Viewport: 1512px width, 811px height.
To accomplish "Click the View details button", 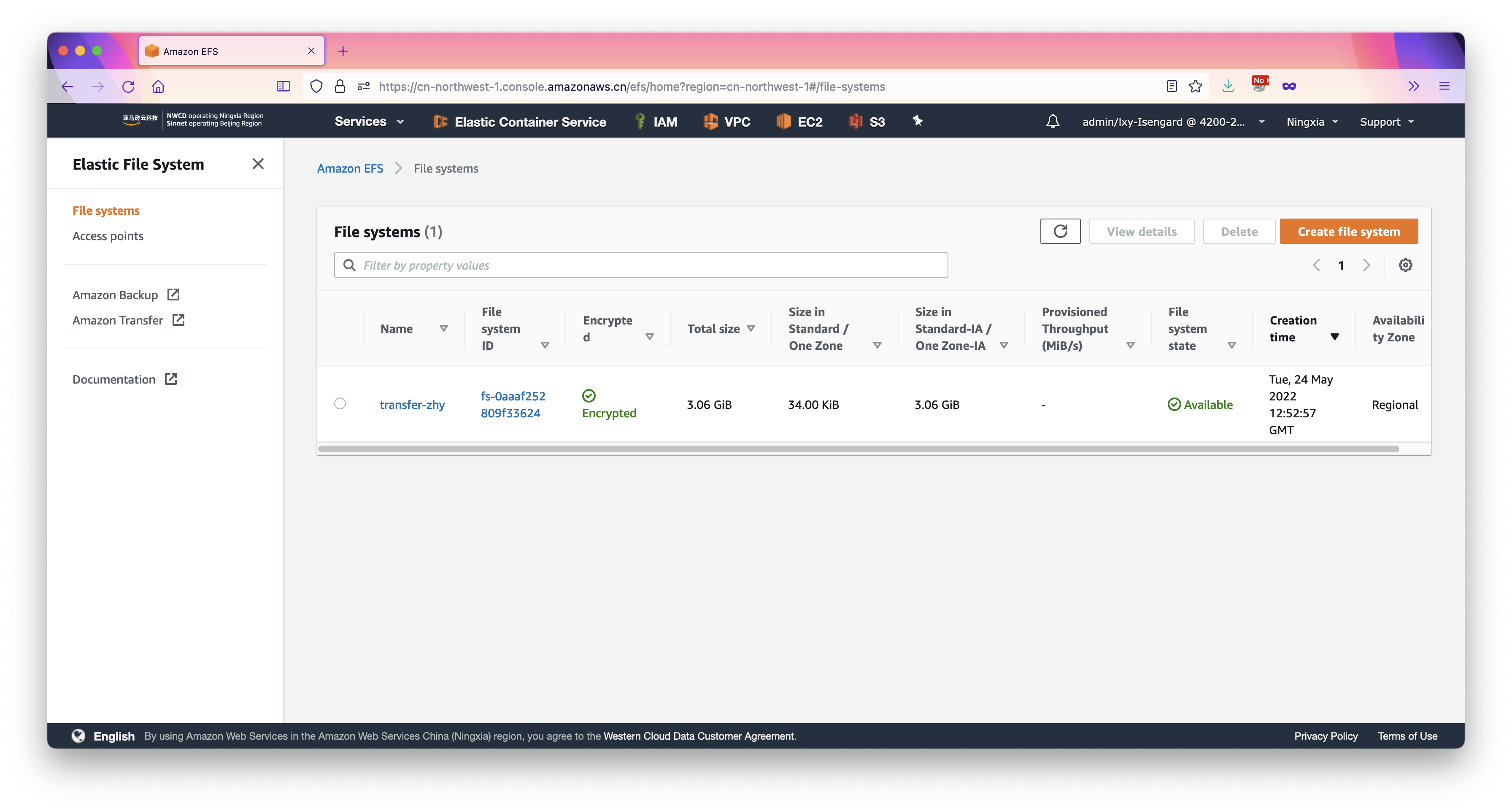I will pyautogui.click(x=1141, y=231).
